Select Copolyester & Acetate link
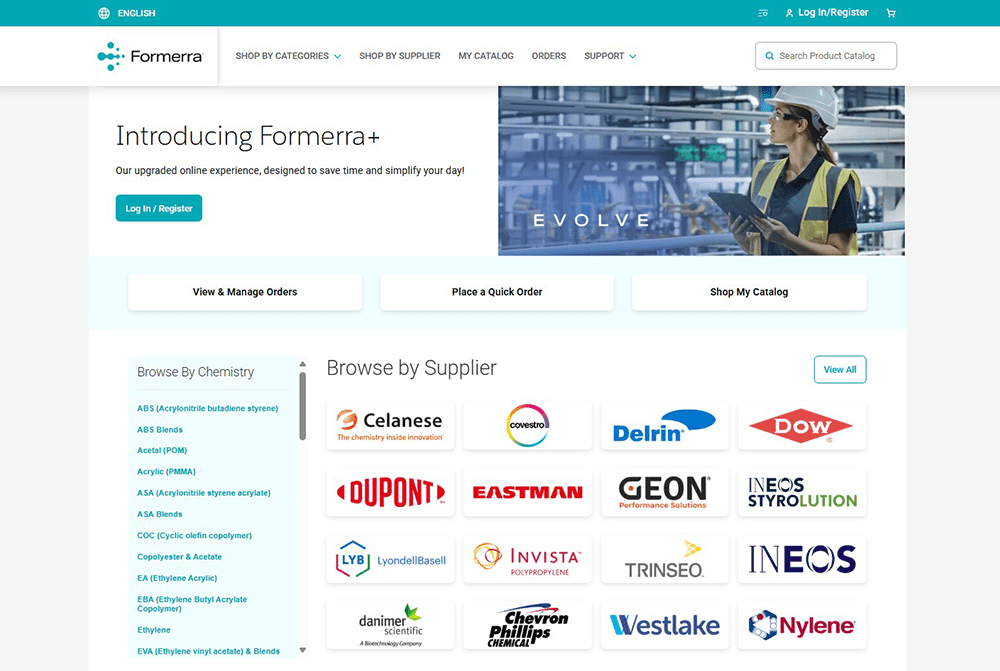Image resolution: width=1000 pixels, height=671 pixels. click(179, 557)
